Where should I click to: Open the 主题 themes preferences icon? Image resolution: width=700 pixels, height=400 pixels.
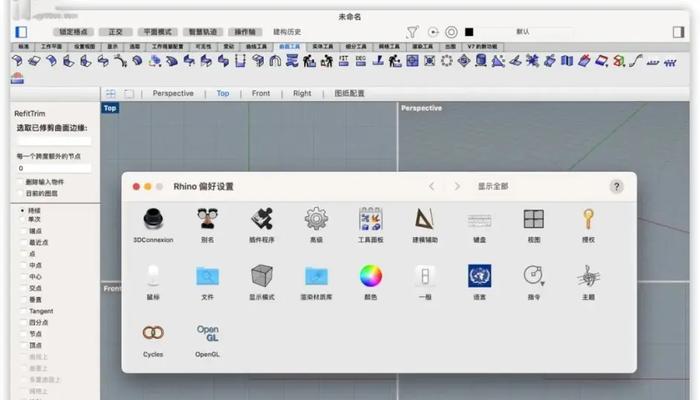[x=588, y=276]
